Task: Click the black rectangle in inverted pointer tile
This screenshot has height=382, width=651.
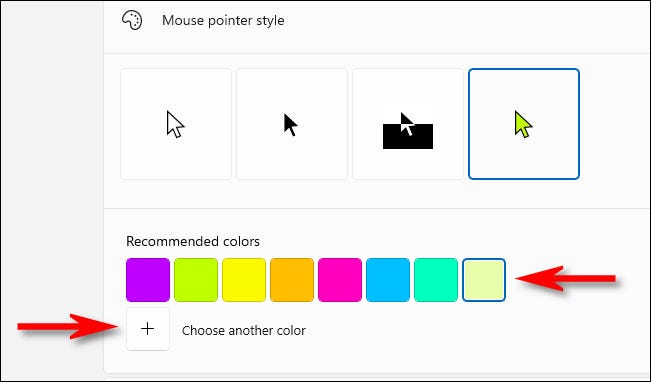Action: point(408,137)
